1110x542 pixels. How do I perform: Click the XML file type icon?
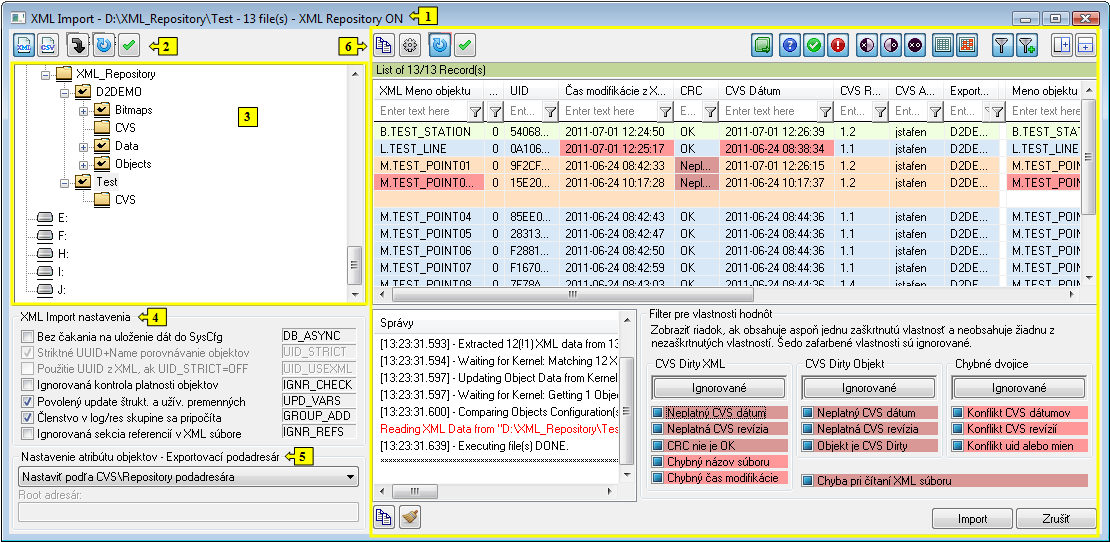[26, 45]
